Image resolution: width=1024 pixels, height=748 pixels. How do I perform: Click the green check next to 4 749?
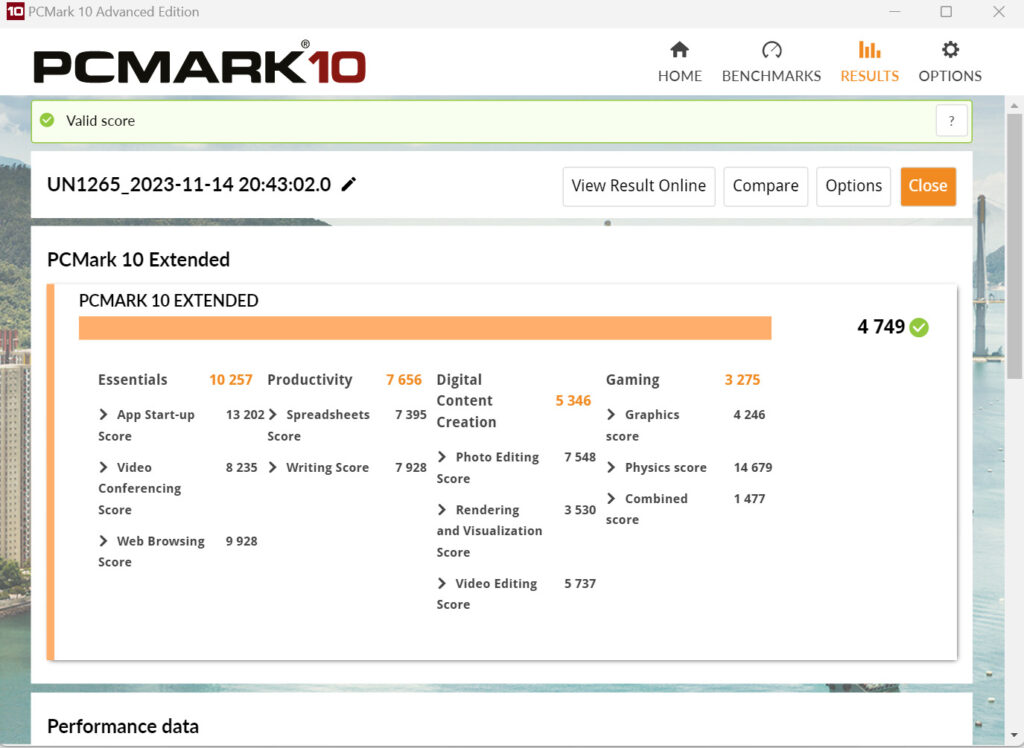click(x=919, y=327)
